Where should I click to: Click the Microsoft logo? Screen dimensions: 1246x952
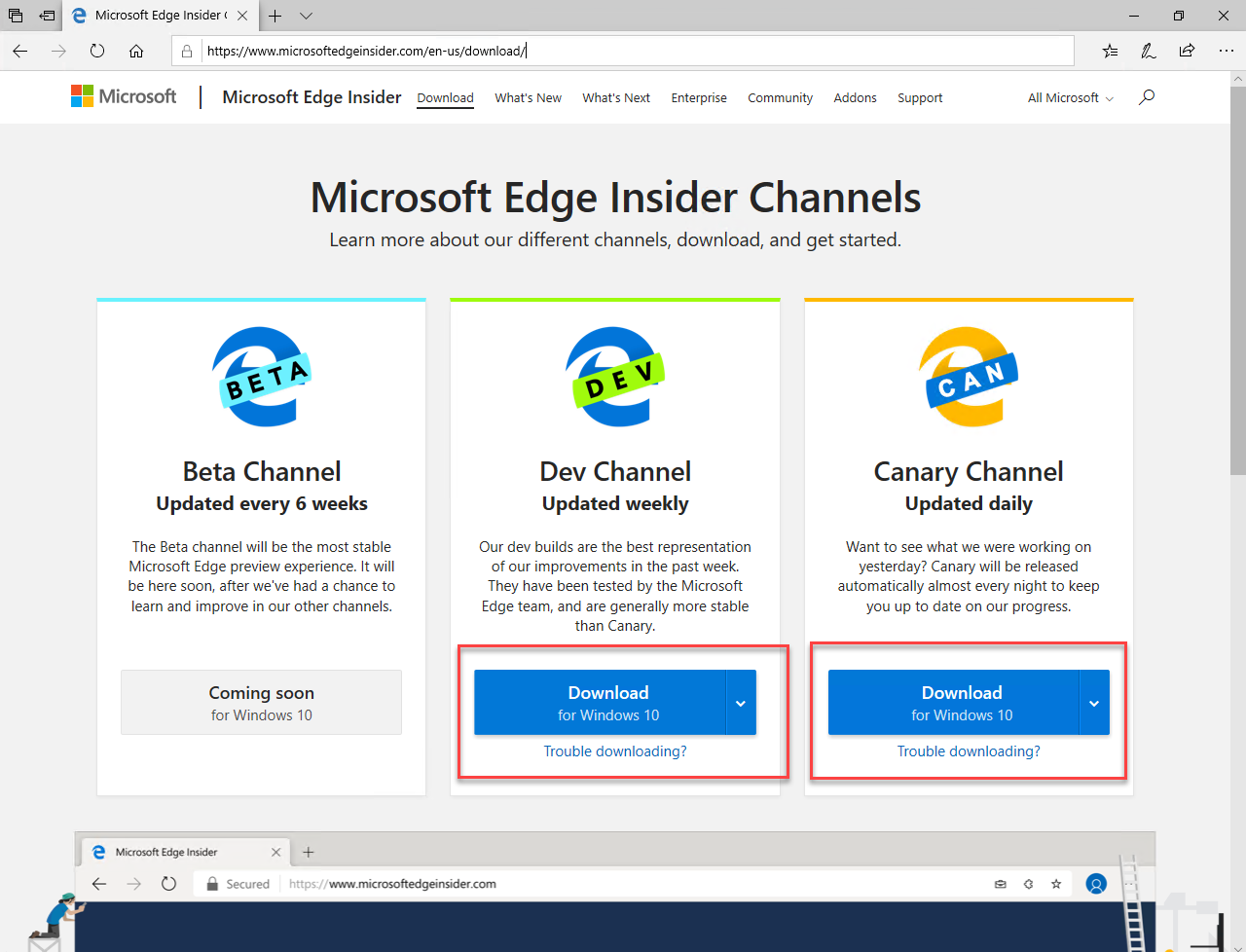coord(124,96)
